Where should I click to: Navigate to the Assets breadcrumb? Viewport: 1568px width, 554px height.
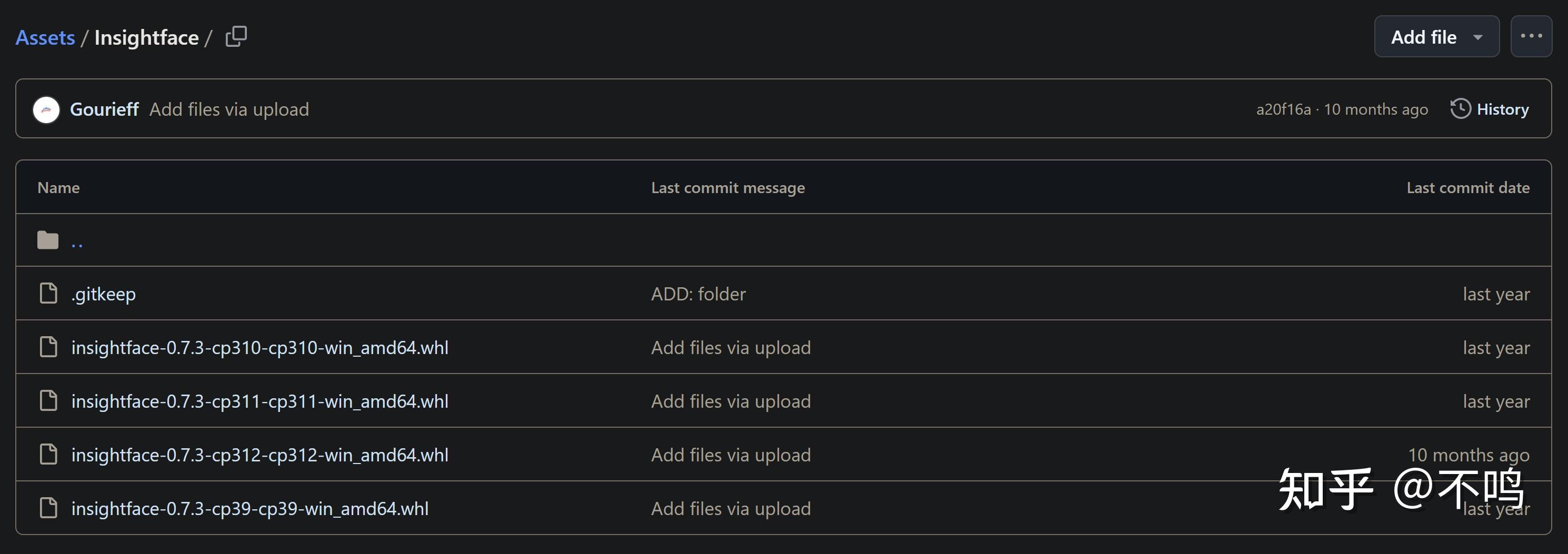tap(45, 38)
